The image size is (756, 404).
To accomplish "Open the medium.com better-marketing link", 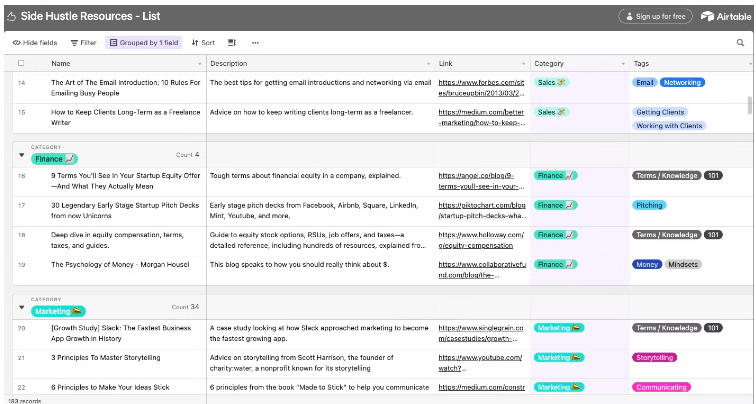I will coord(481,117).
